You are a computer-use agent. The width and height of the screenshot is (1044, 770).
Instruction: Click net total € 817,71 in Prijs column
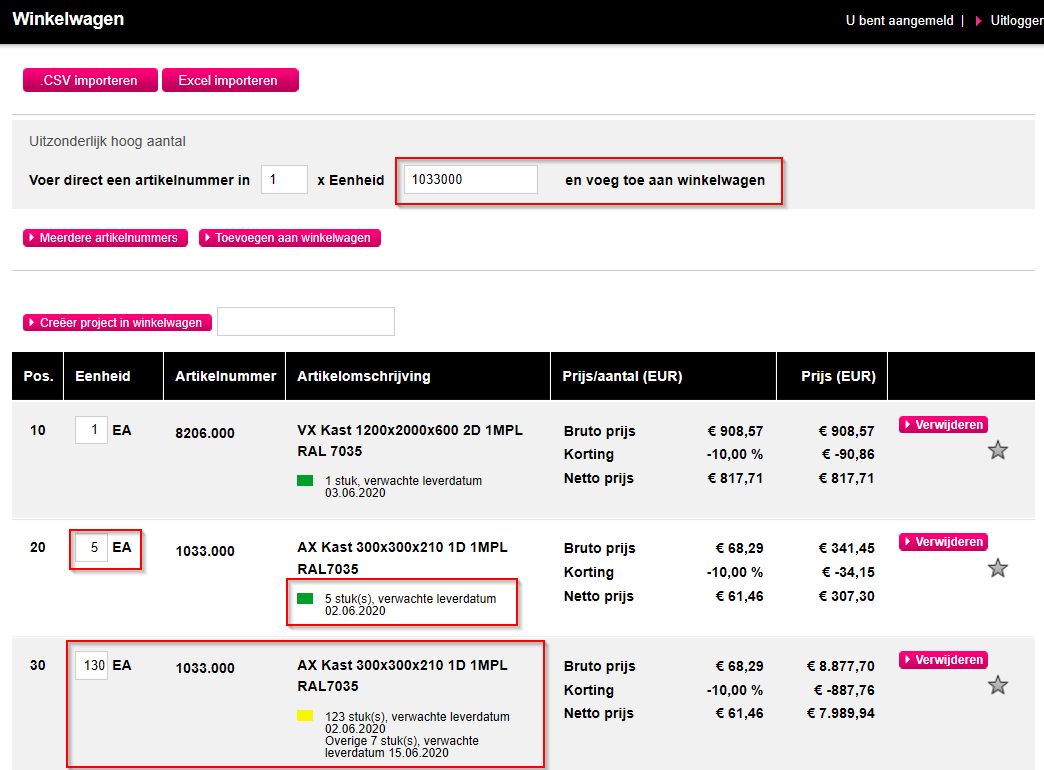(x=846, y=478)
